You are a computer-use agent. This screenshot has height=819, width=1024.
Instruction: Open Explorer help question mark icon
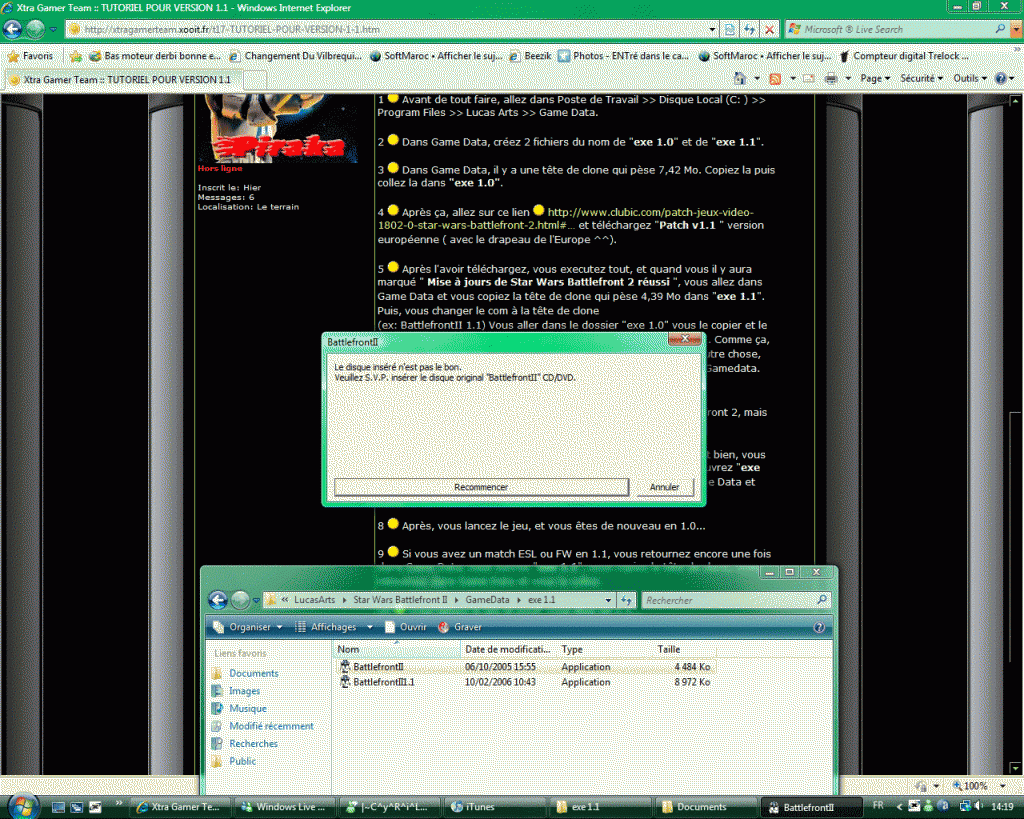pos(819,627)
